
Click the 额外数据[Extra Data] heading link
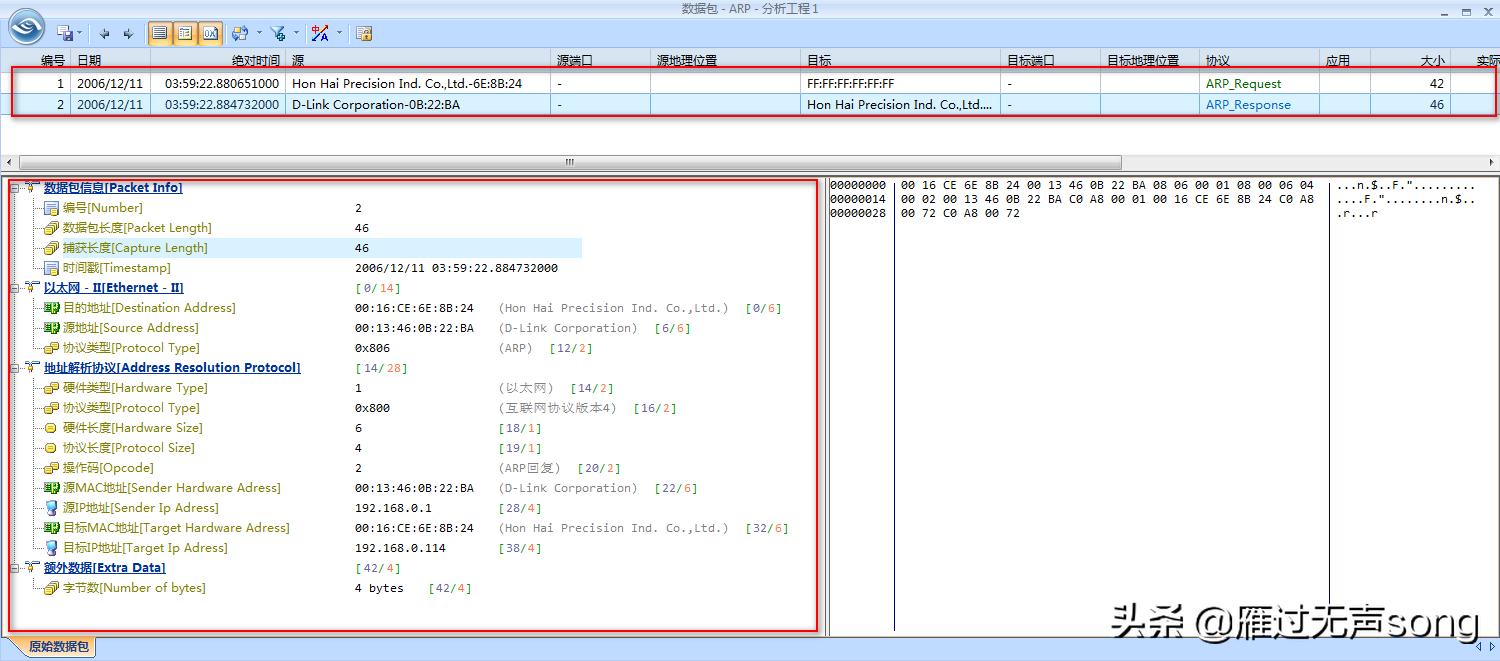tap(105, 568)
